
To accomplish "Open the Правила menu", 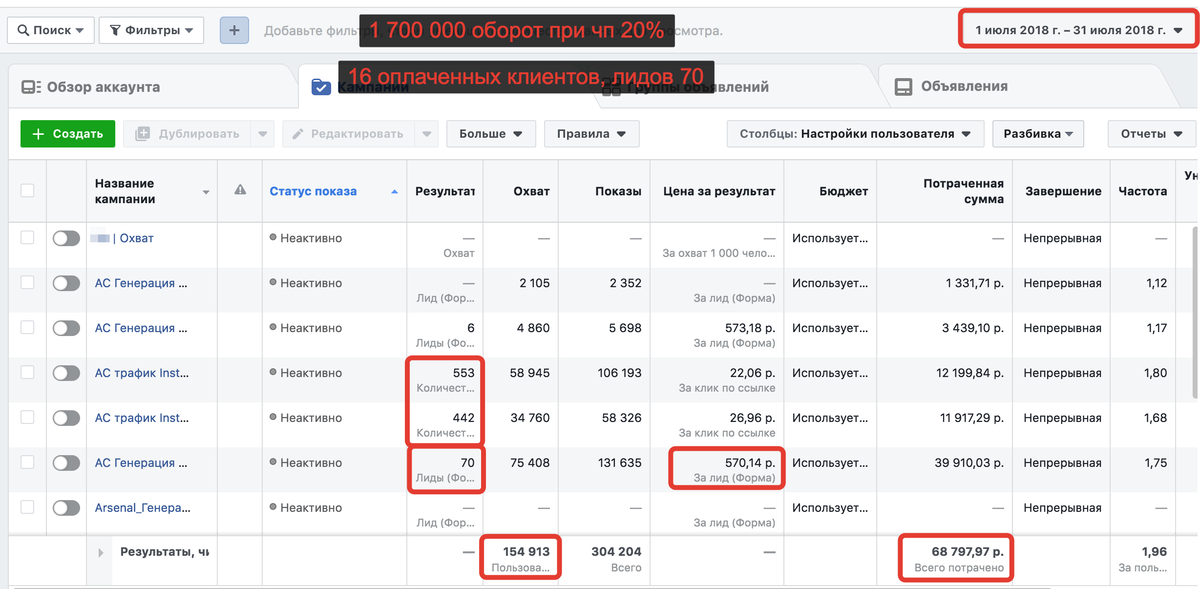I will coord(592,134).
